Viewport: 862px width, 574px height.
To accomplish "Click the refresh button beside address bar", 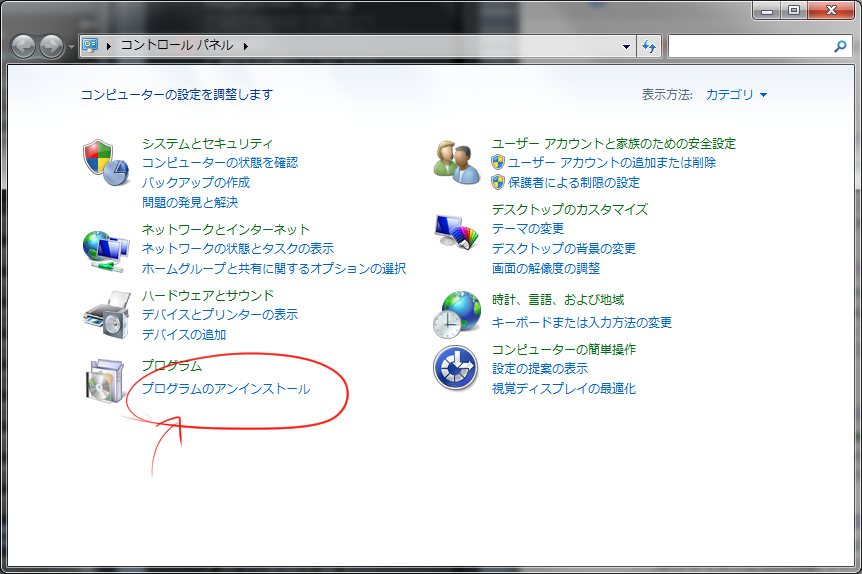I will click(x=649, y=46).
